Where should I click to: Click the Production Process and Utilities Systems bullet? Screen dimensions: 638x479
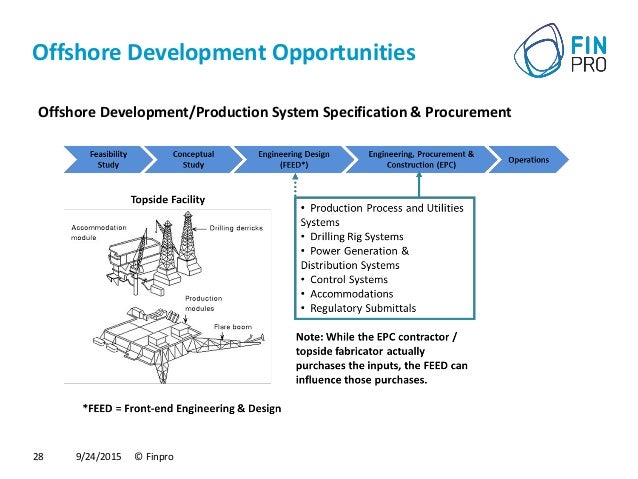coord(382,215)
